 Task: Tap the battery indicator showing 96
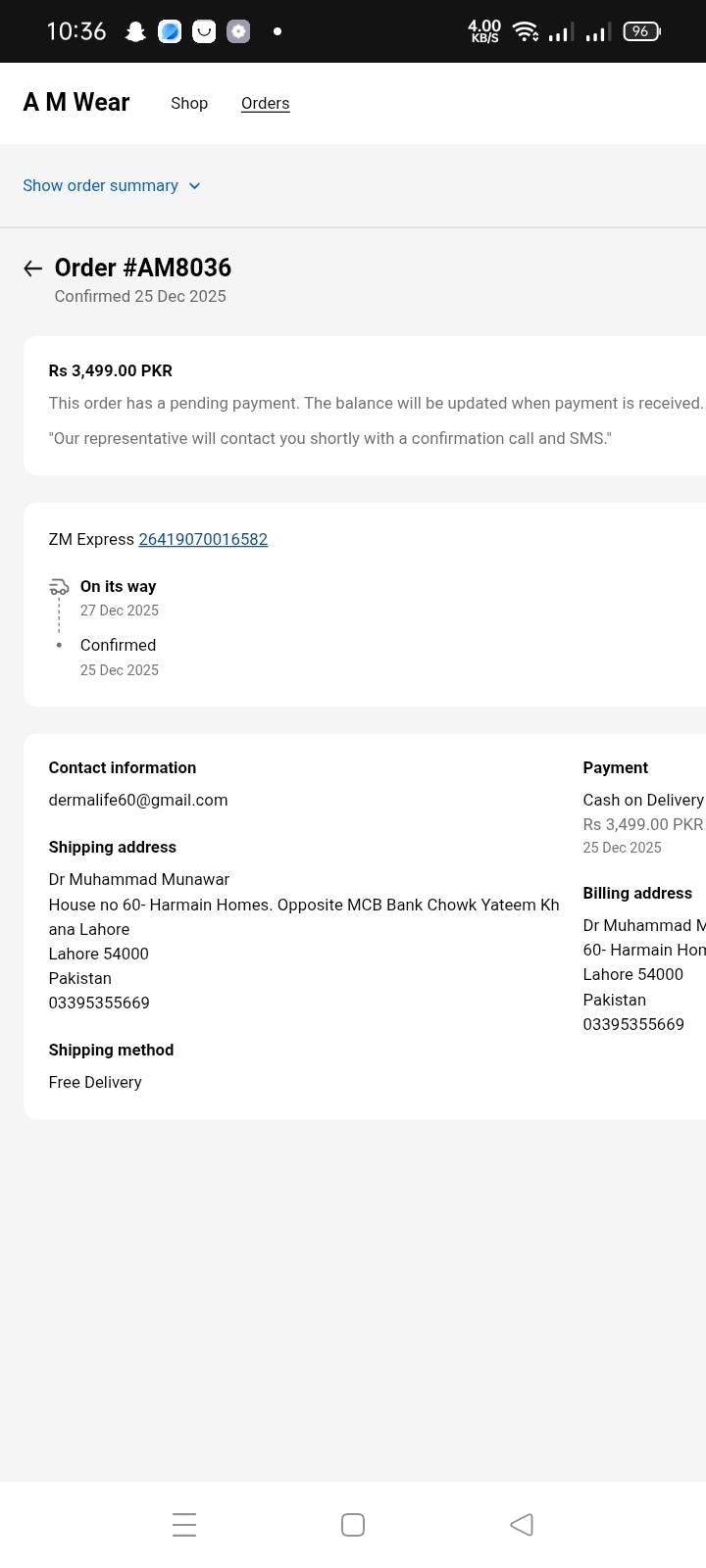coord(641,31)
